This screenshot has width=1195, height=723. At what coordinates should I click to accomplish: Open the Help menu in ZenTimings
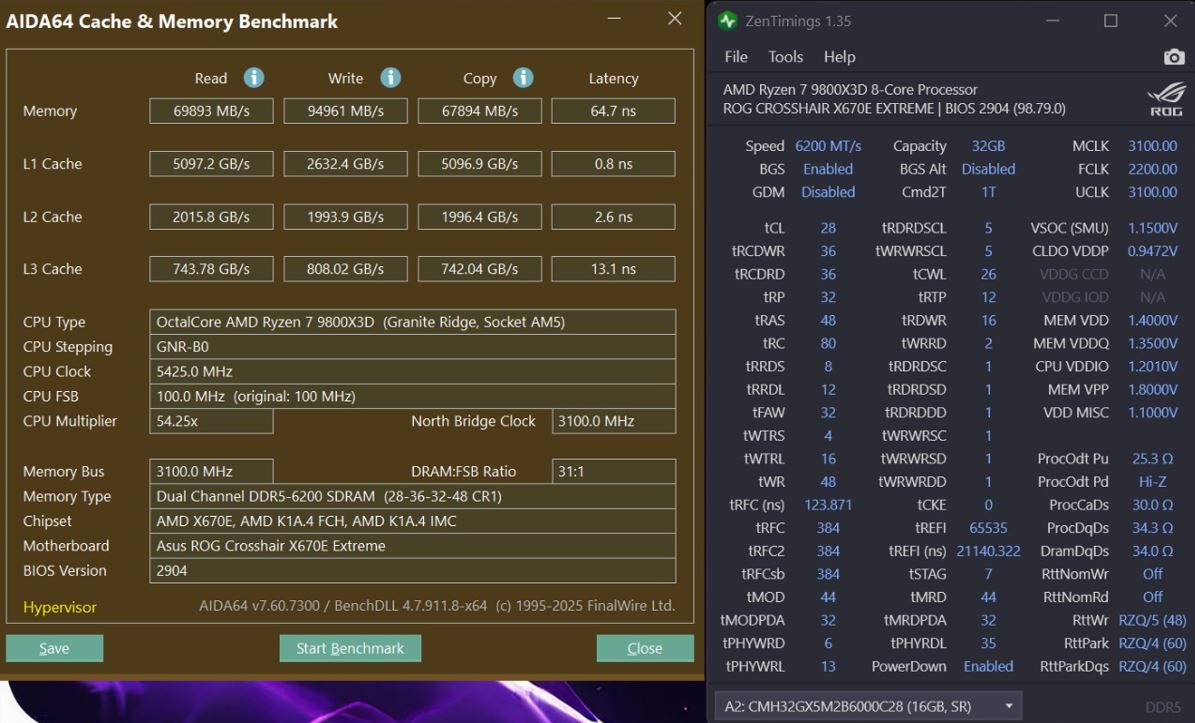pos(839,57)
